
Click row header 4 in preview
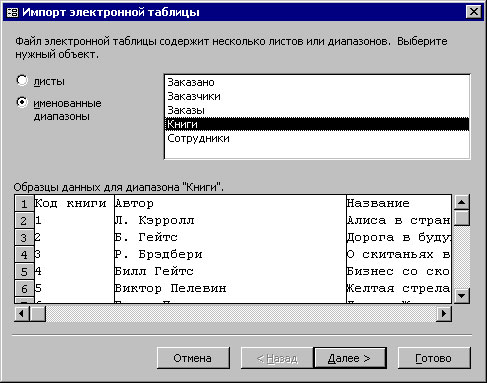click(24, 254)
